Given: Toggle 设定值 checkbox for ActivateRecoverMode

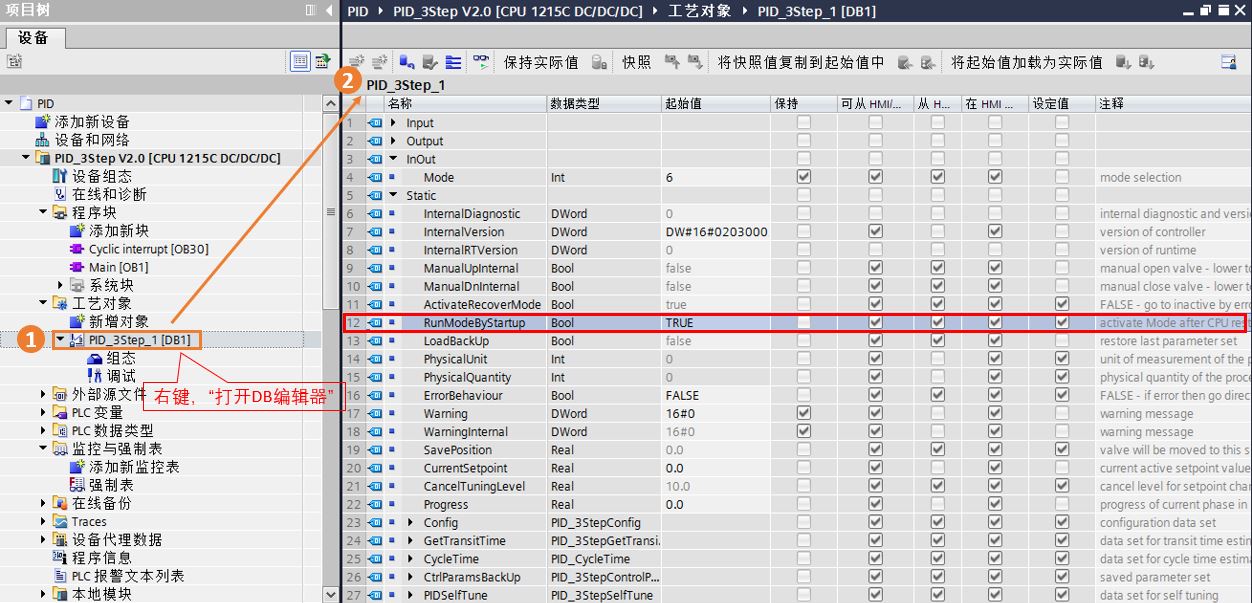Looking at the screenshot, I should click(1062, 304).
